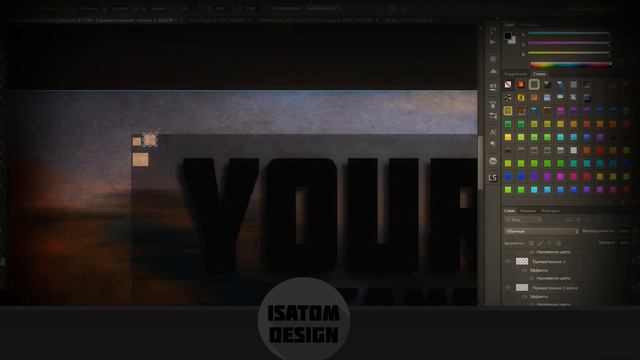Apply the yellow-outlined style starting third row
Viewport: 640px width, 360px height.
pos(508,111)
